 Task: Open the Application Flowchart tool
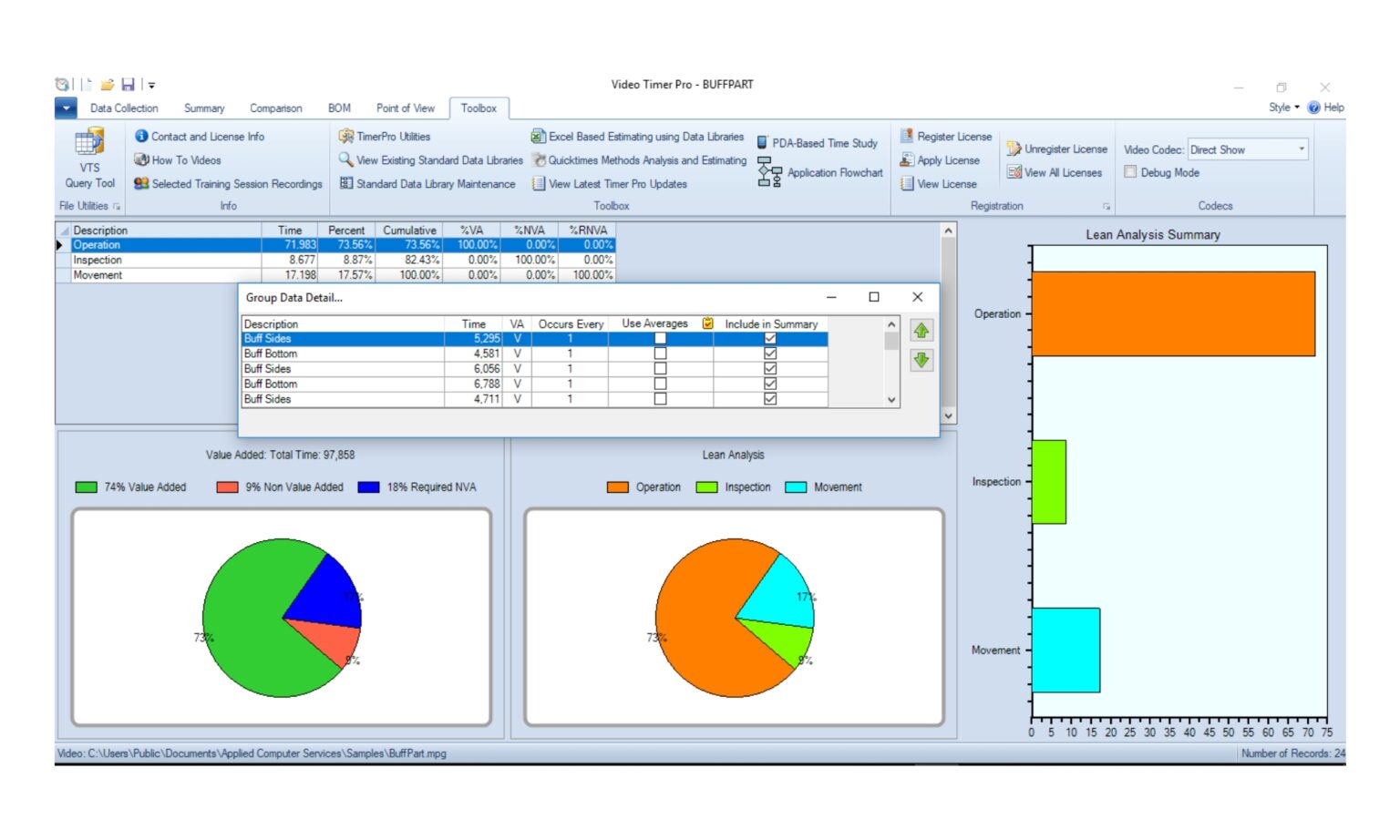(x=834, y=172)
